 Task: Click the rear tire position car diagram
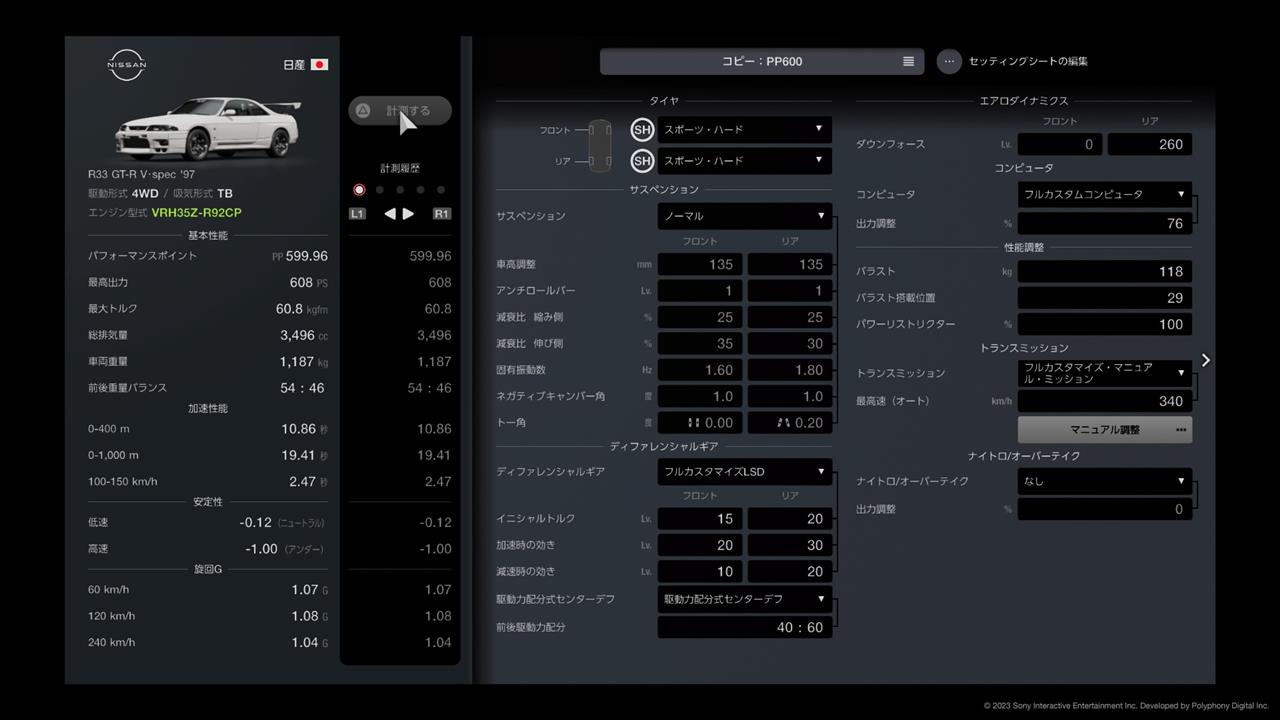[600, 160]
